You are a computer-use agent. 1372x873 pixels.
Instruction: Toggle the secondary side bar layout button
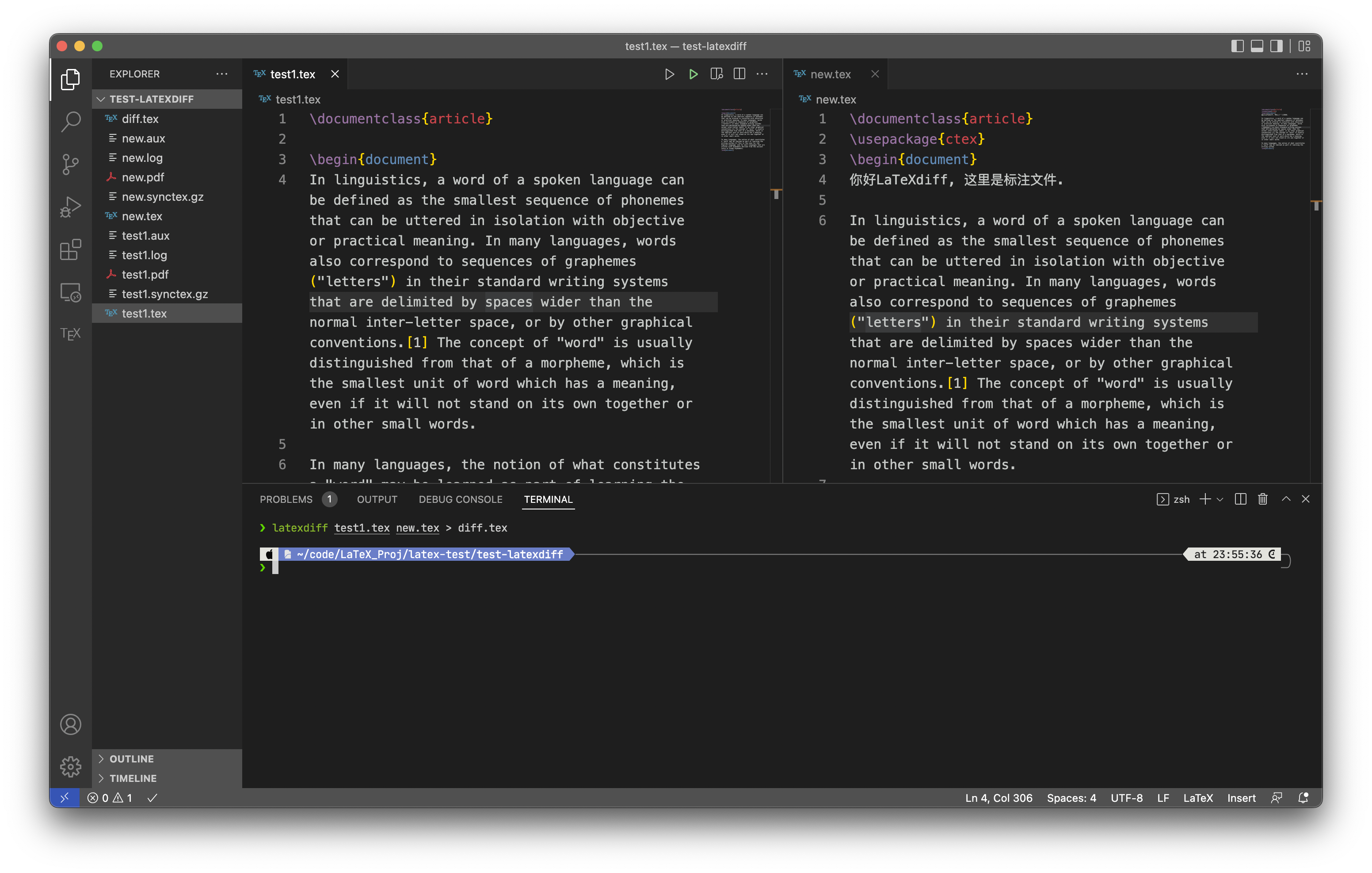pyautogui.click(x=1276, y=46)
